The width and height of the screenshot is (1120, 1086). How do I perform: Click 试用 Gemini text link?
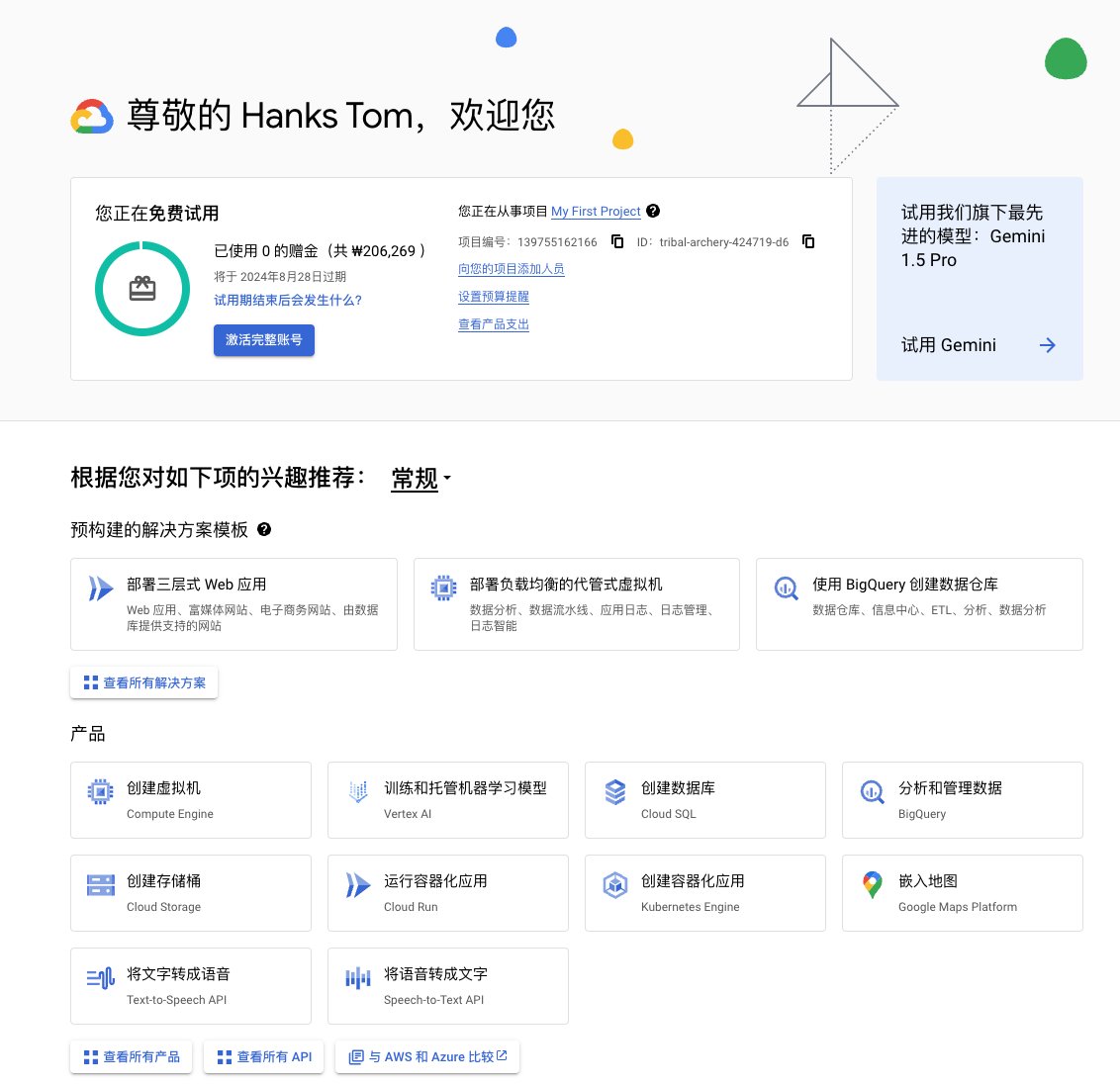tap(948, 345)
